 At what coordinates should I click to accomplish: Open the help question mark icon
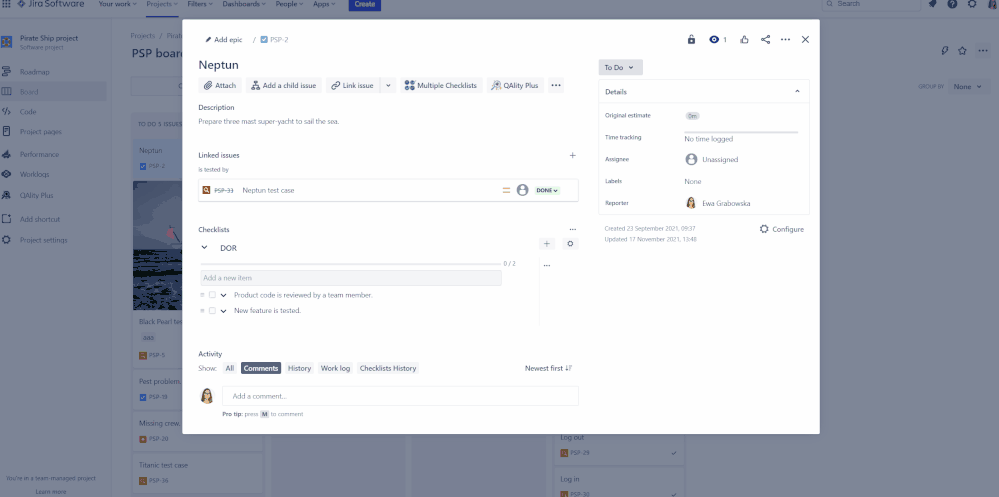952,4
